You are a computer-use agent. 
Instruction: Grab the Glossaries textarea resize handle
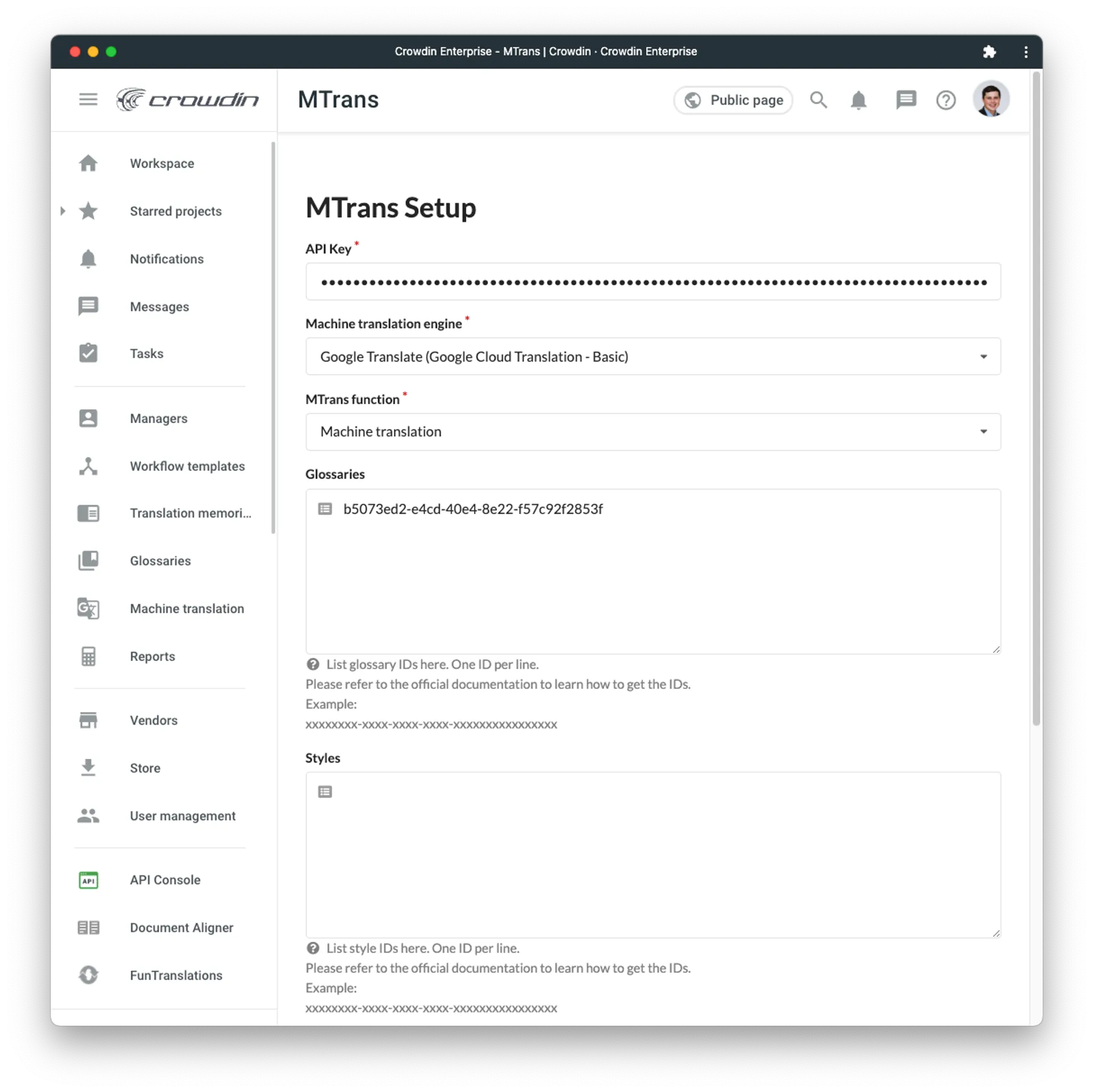tap(996, 649)
